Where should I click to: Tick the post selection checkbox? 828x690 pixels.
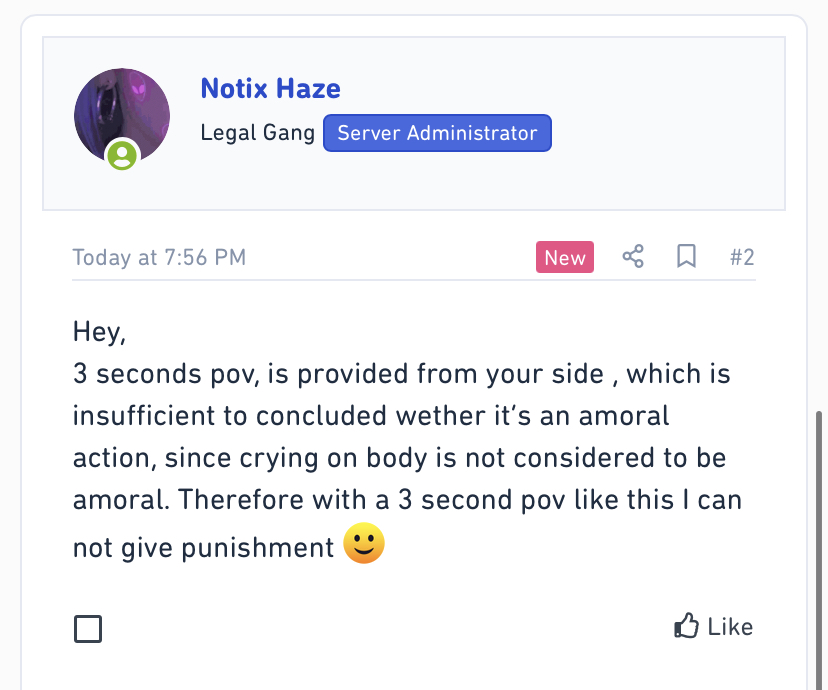[88, 629]
